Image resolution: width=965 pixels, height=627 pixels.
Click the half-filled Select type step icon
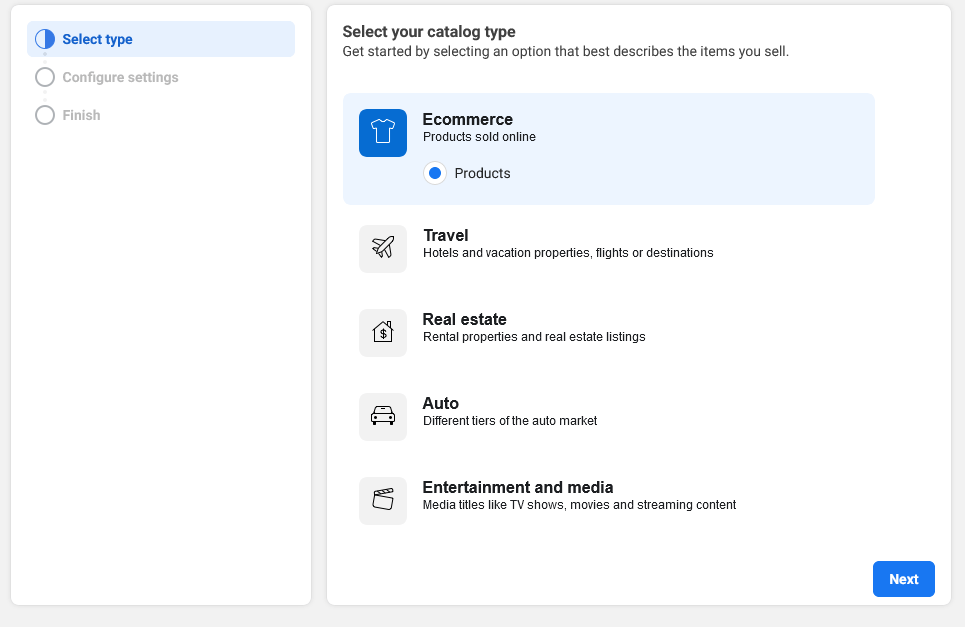tap(45, 39)
